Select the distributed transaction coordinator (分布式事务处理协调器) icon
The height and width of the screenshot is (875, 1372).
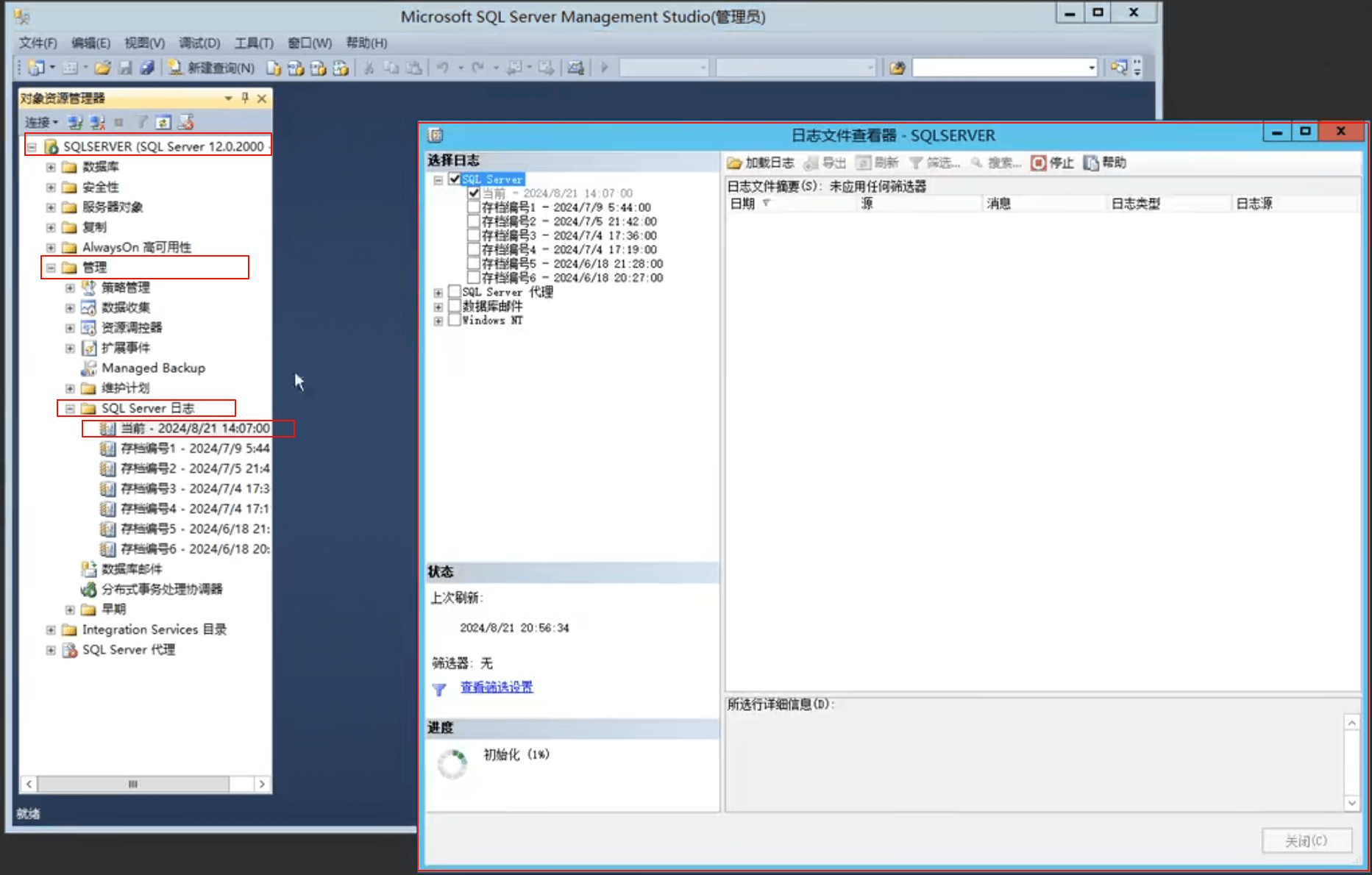coord(88,589)
